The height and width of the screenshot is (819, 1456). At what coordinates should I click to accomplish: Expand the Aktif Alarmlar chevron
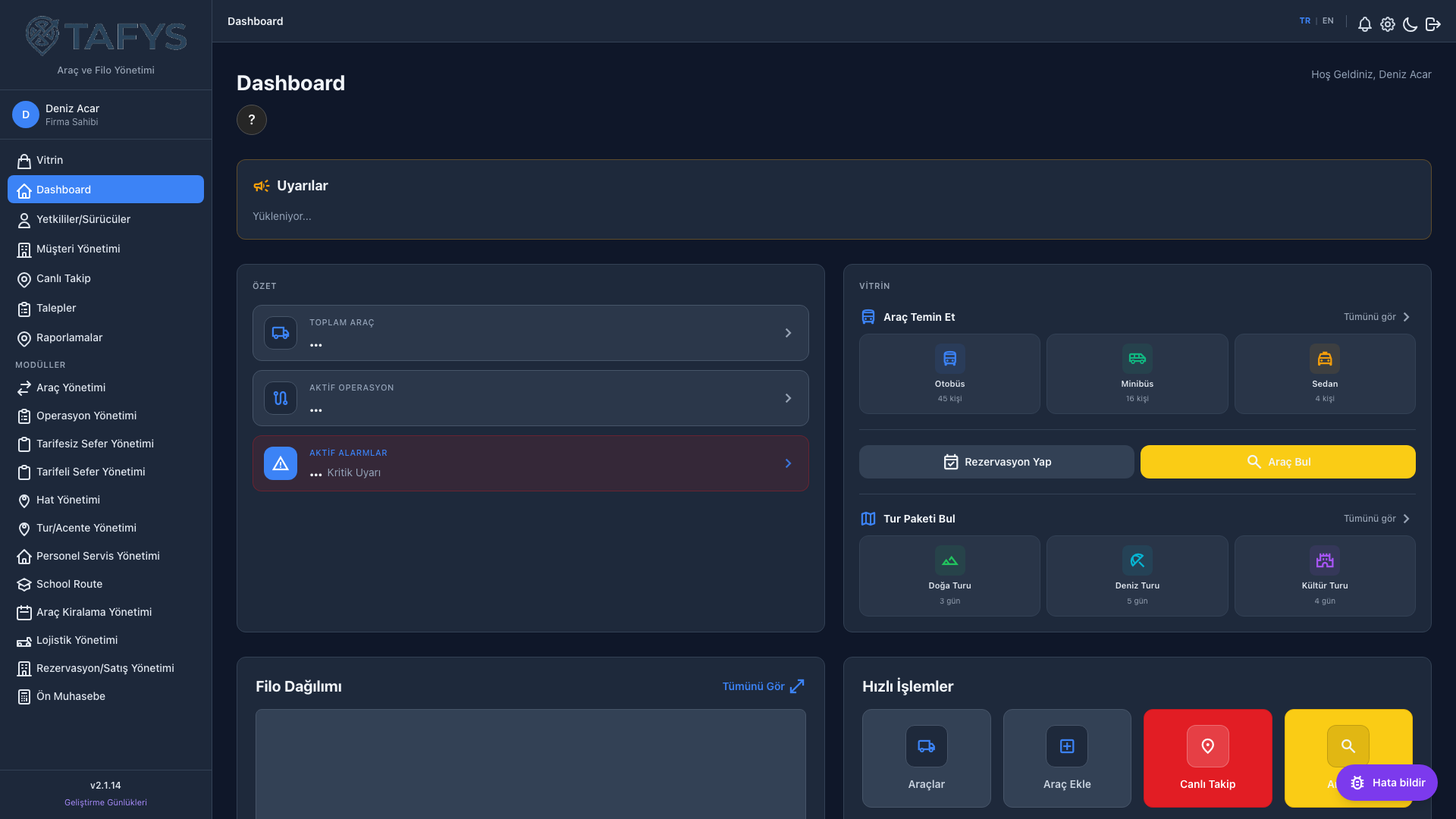coord(788,463)
